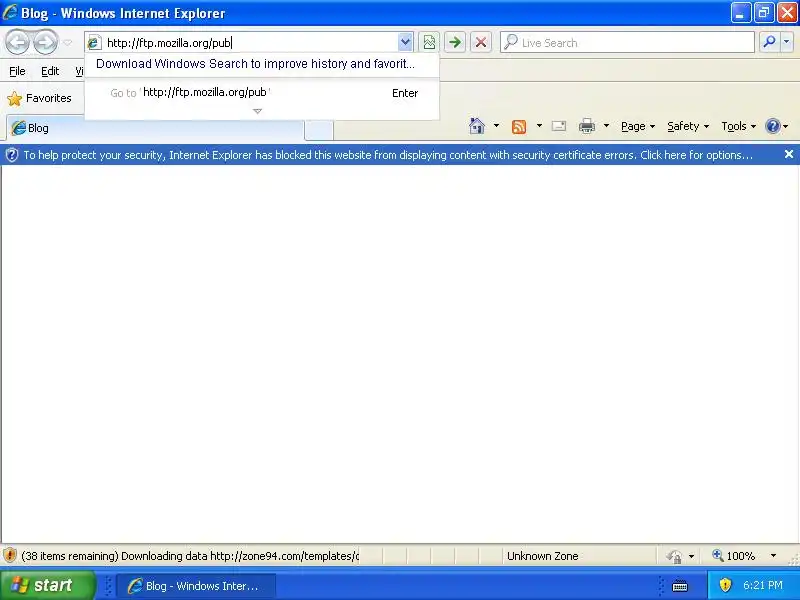The height and width of the screenshot is (600, 800).
Task: Click the Read Mail envelope icon
Action: pyautogui.click(x=559, y=126)
